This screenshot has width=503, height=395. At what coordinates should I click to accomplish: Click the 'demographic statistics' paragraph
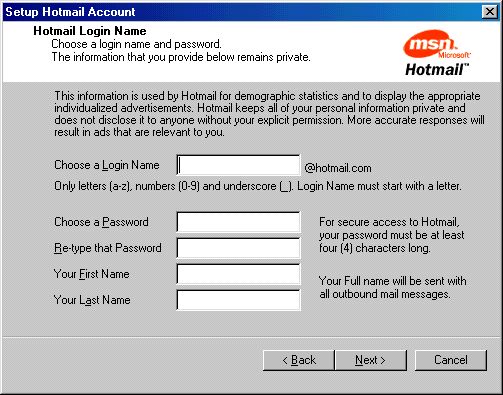coord(269,114)
